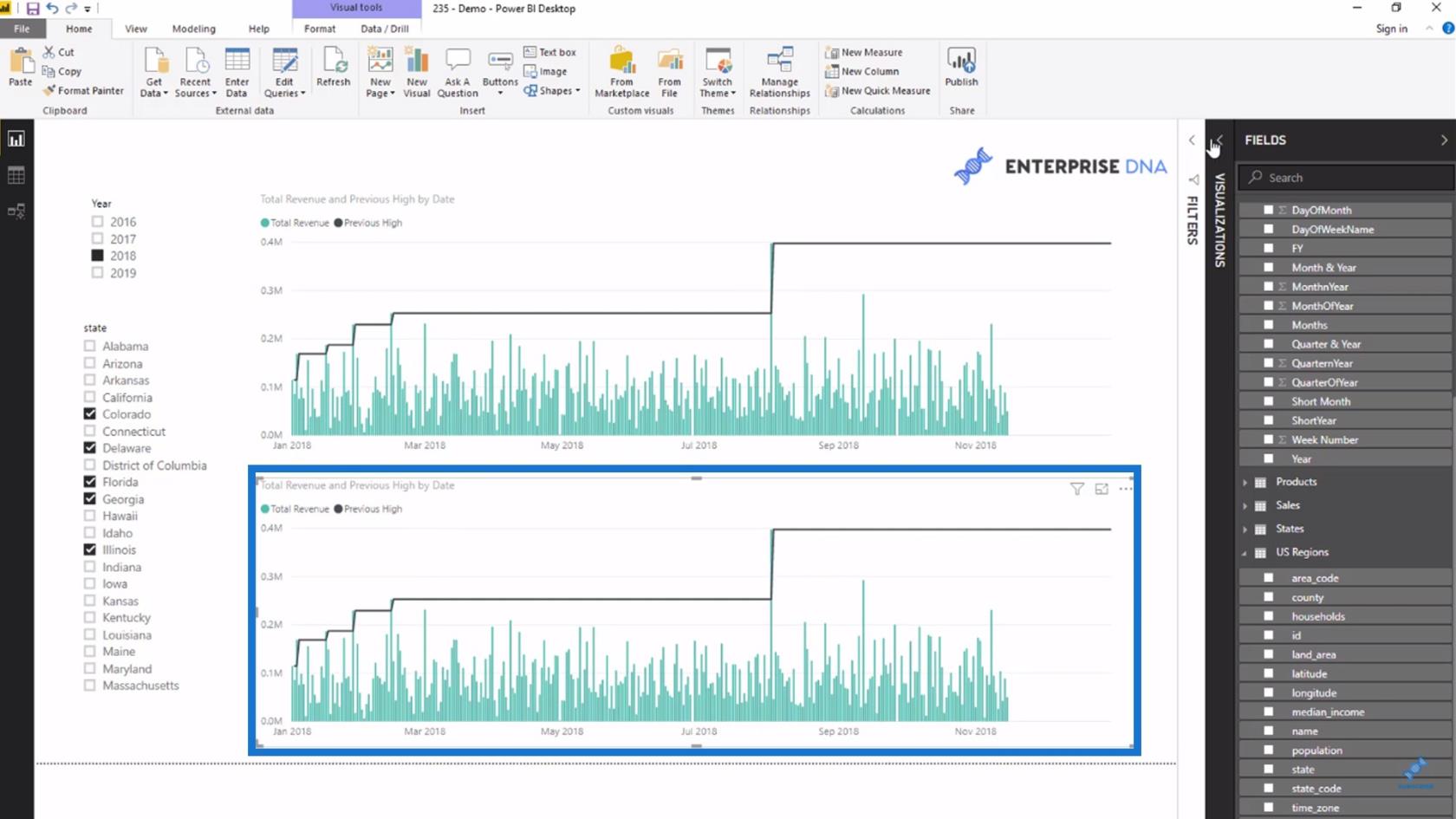Collapse the US Regions table

1245,553
